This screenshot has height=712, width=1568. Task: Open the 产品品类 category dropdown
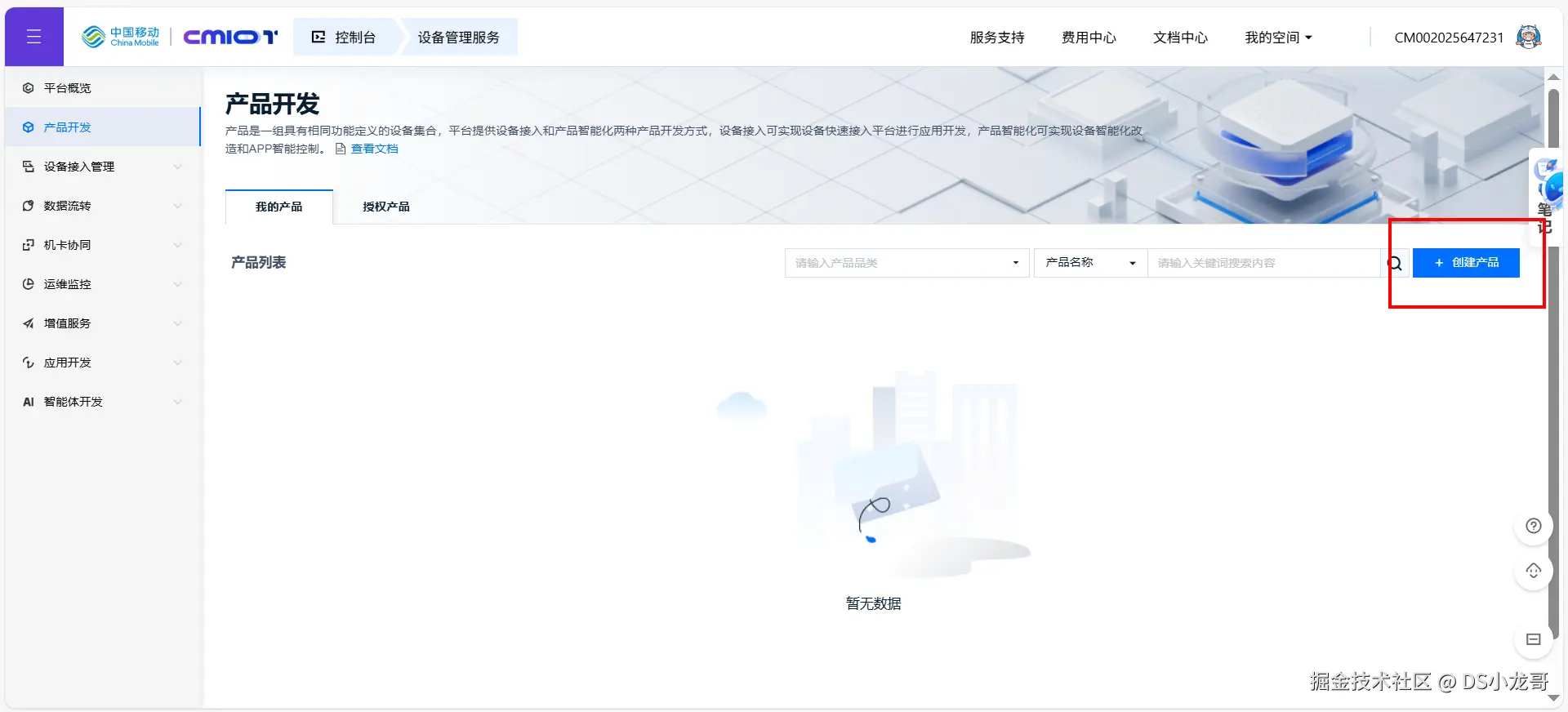click(906, 263)
